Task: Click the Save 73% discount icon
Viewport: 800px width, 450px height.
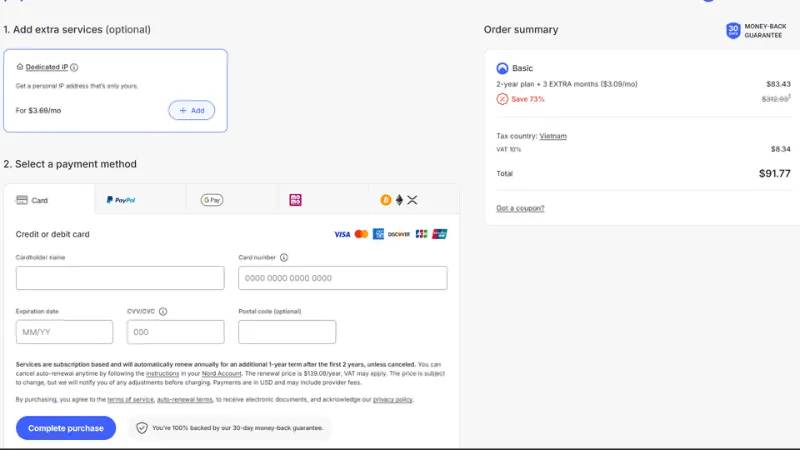Action: (503, 99)
